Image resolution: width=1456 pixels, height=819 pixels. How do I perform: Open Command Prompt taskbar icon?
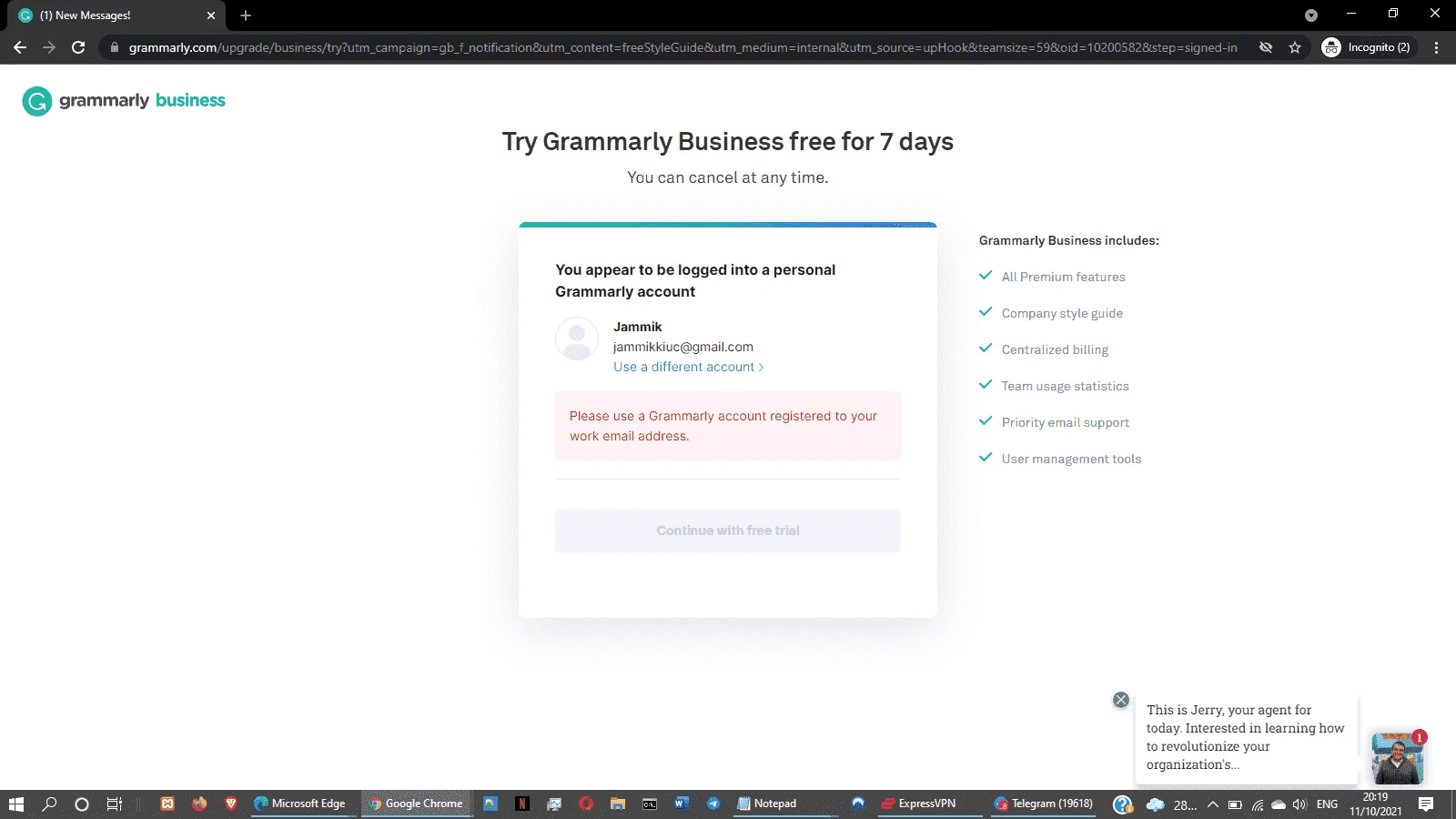pos(650,804)
